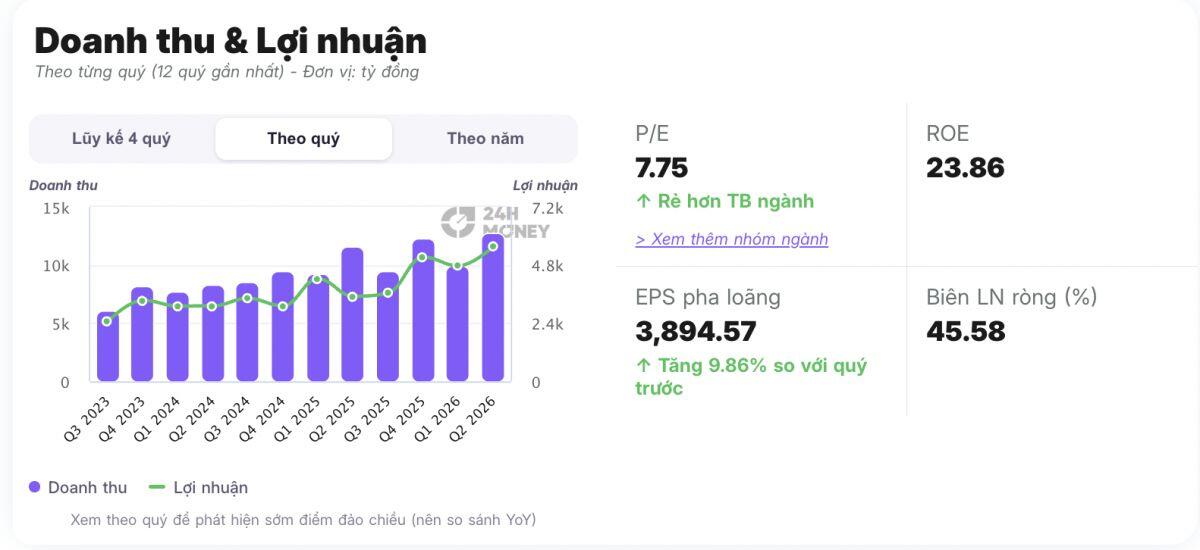Click the Q4 2025 profit line point
1200x550 pixels.
pos(423,257)
